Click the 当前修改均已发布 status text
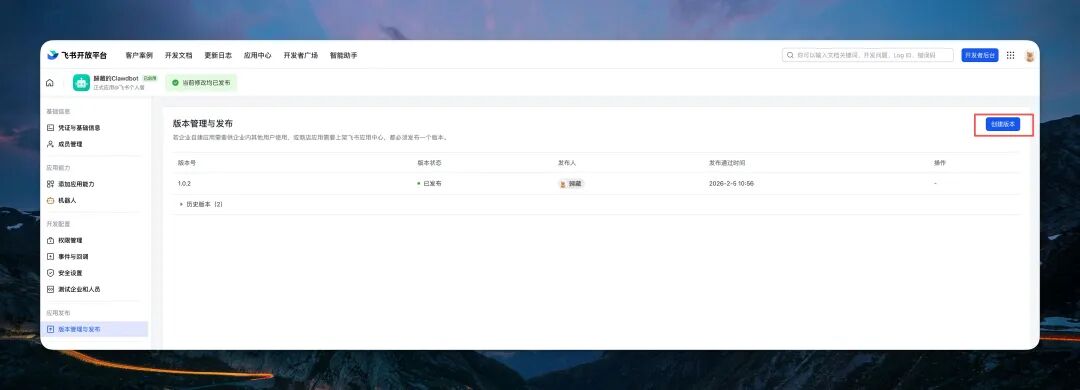Image resolution: width=1080 pixels, height=390 pixels. [x=206, y=83]
